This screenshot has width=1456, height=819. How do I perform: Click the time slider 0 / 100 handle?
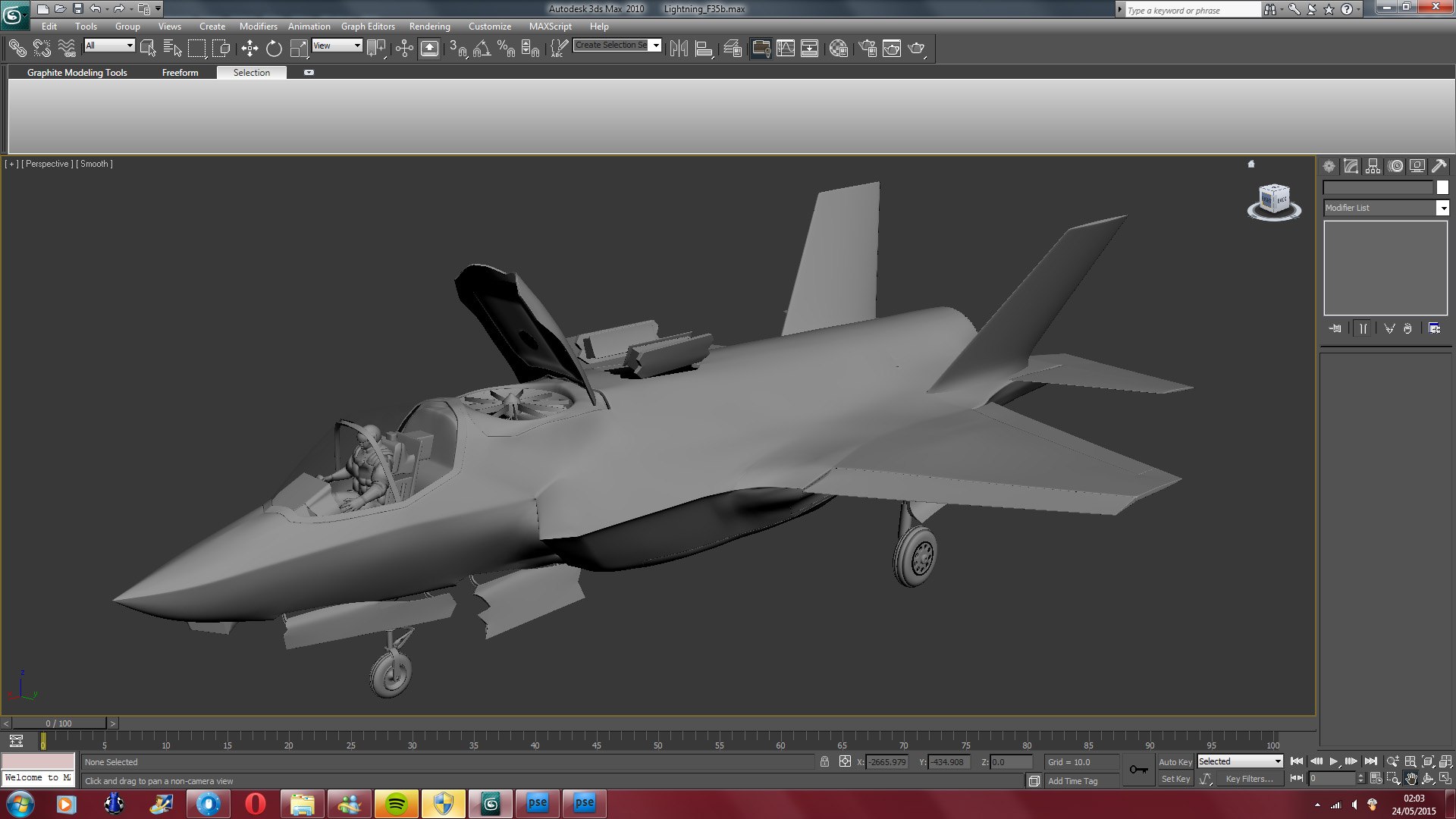(x=58, y=723)
